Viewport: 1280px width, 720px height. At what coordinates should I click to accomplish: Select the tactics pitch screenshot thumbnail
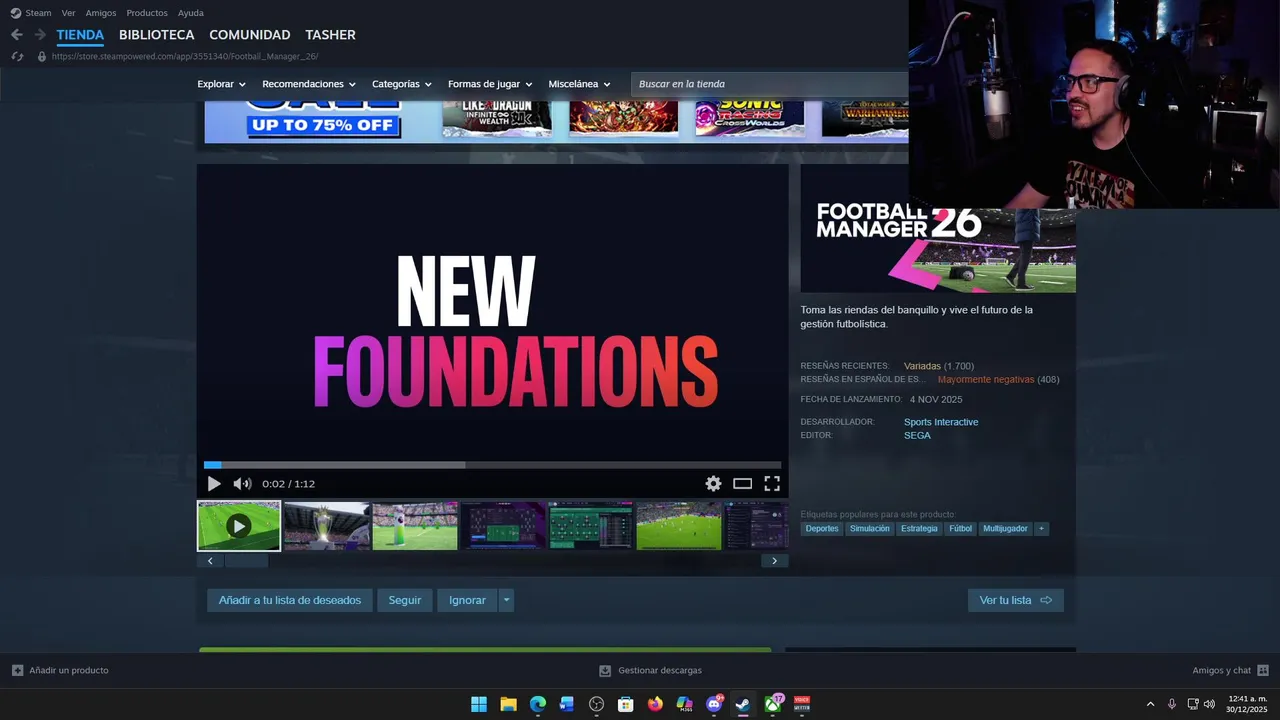[591, 526]
